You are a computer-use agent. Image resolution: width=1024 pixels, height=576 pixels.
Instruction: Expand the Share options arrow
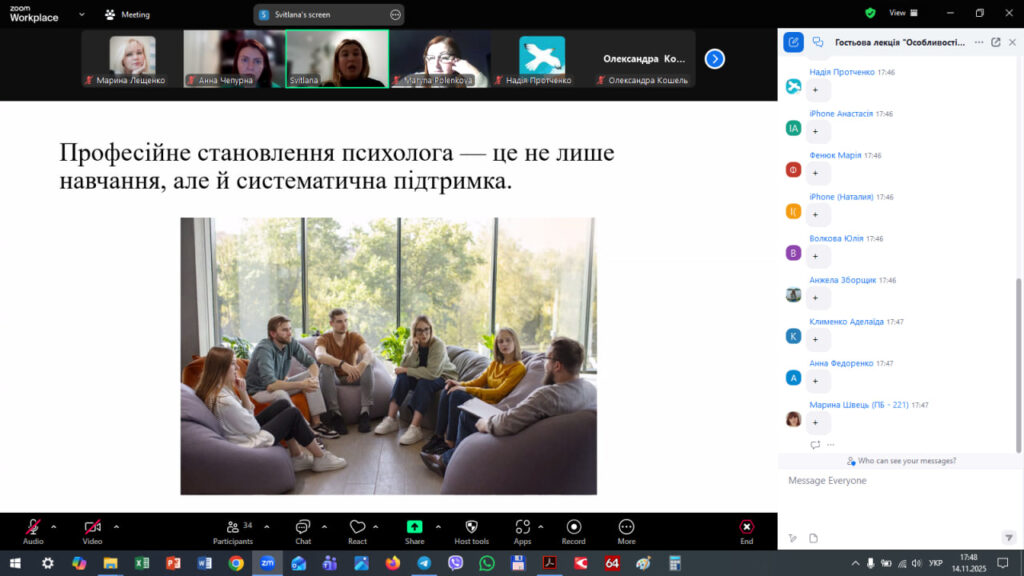coord(438,526)
